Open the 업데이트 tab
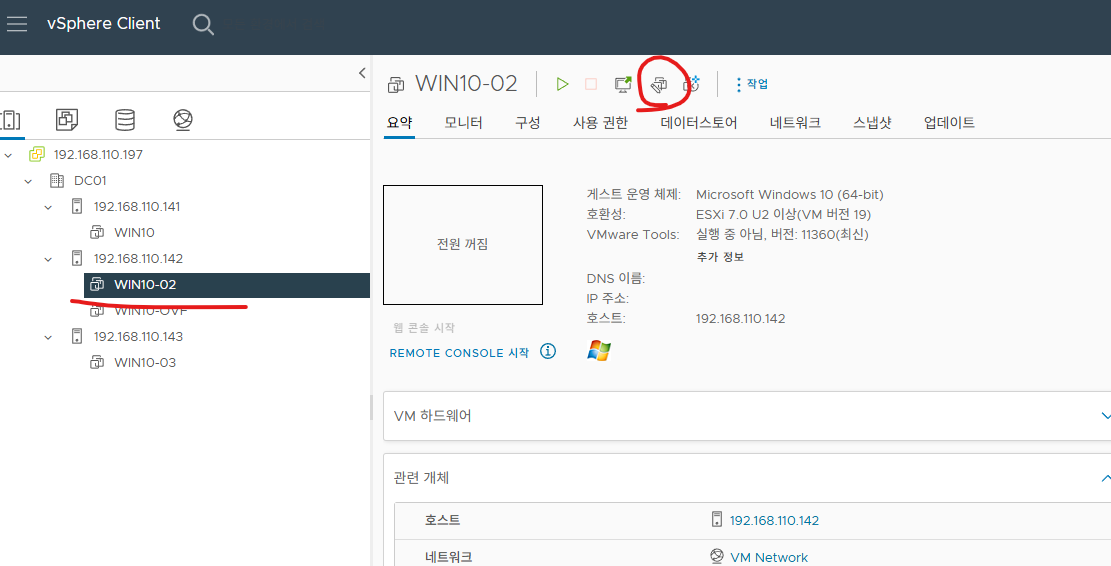Viewport: 1111px width, 566px height. tap(949, 123)
